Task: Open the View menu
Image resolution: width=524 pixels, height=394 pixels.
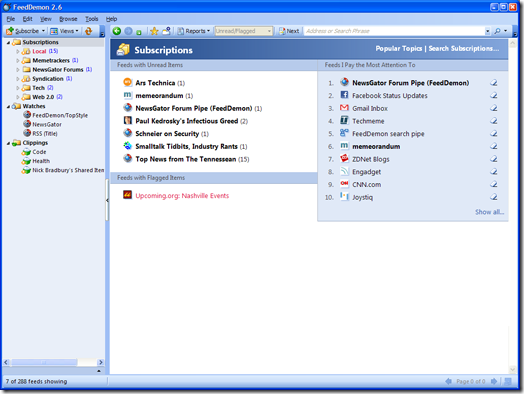Action: pyautogui.click(x=46, y=19)
